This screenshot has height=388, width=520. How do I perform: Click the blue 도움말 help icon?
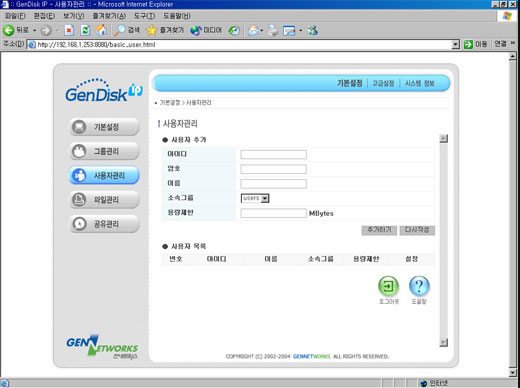[x=419, y=286]
